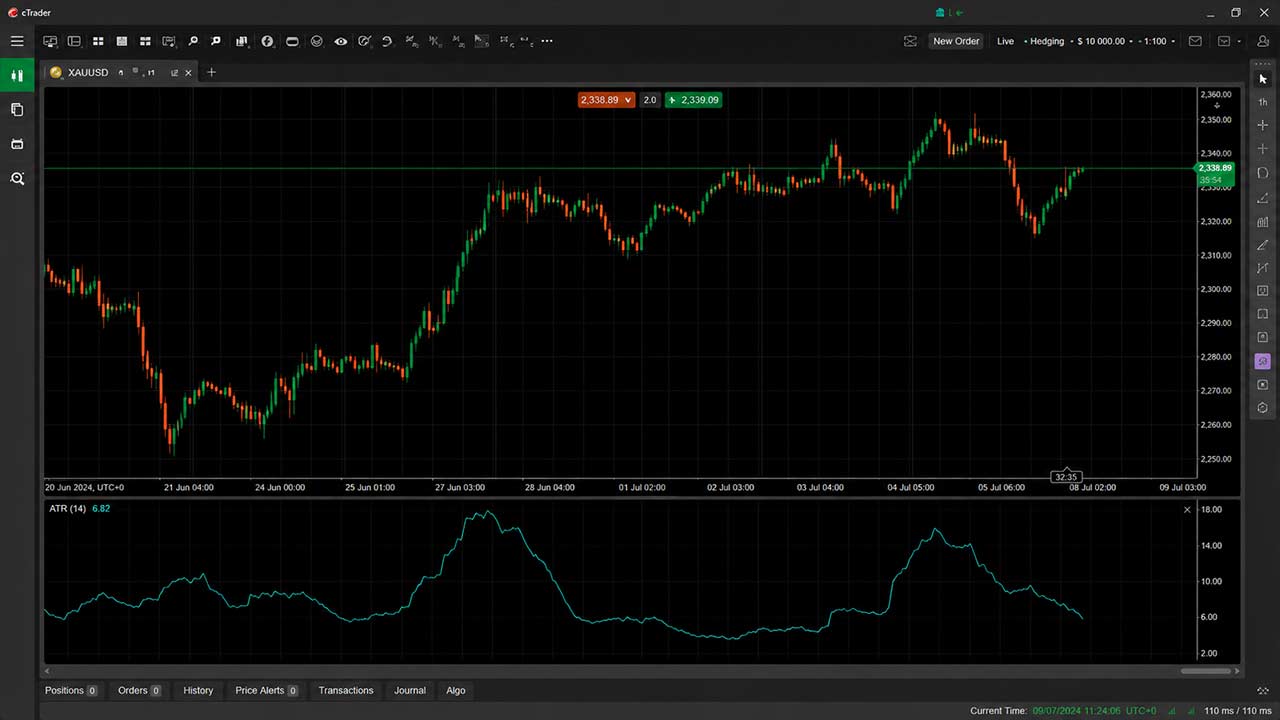Open the Positions tab
The width and height of the screenshot is (1280, 720).
click(71, 690)
